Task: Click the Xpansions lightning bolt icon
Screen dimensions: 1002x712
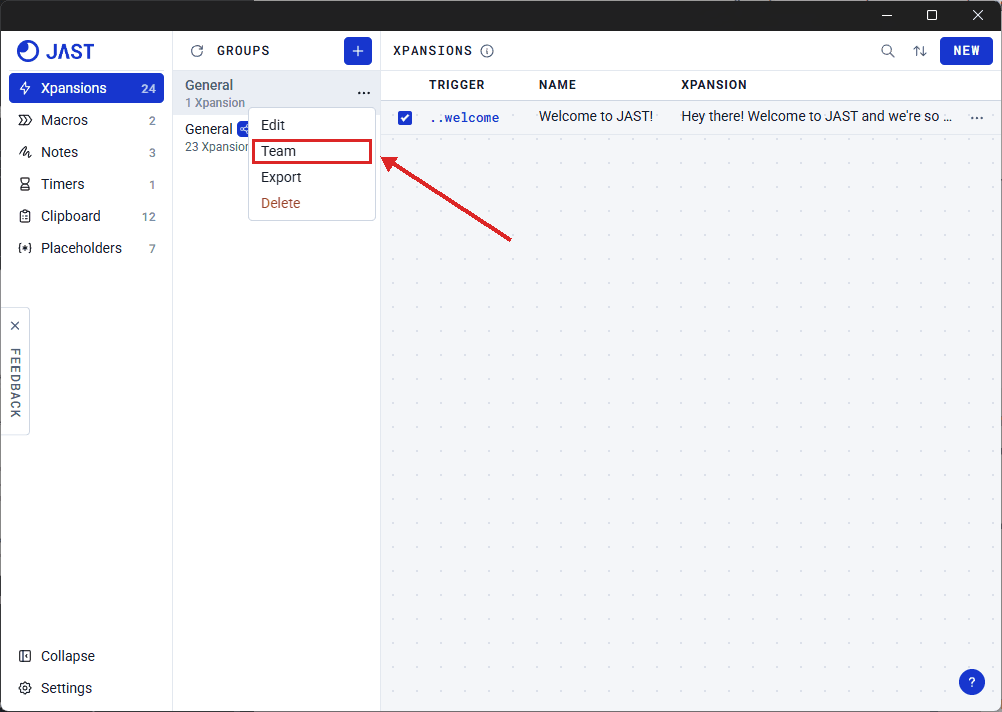Action: (x=25, y=88)
